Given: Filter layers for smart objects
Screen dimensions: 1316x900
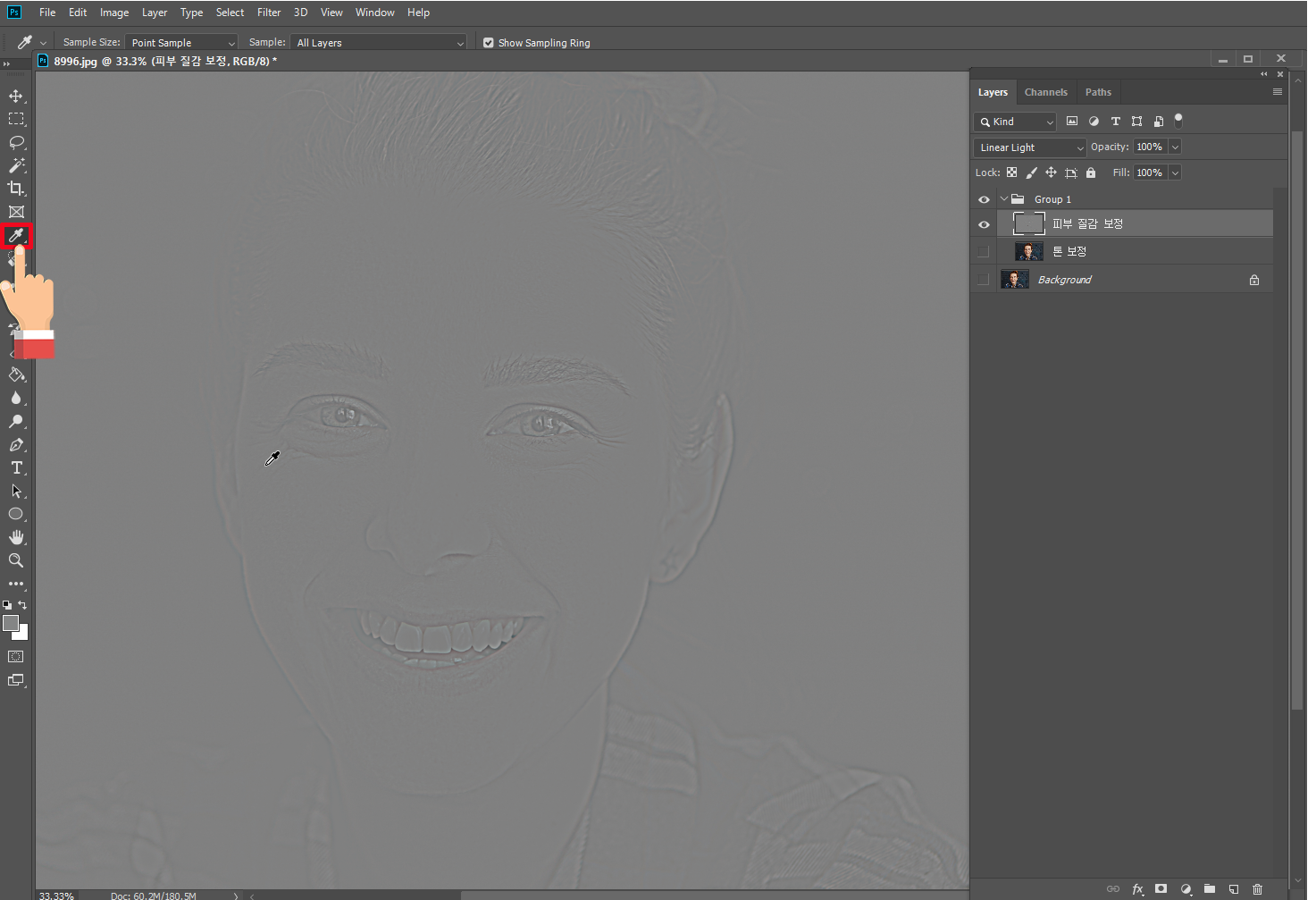Looking at the screenshot, I should pyautogui.click(x=1158, y=121).
